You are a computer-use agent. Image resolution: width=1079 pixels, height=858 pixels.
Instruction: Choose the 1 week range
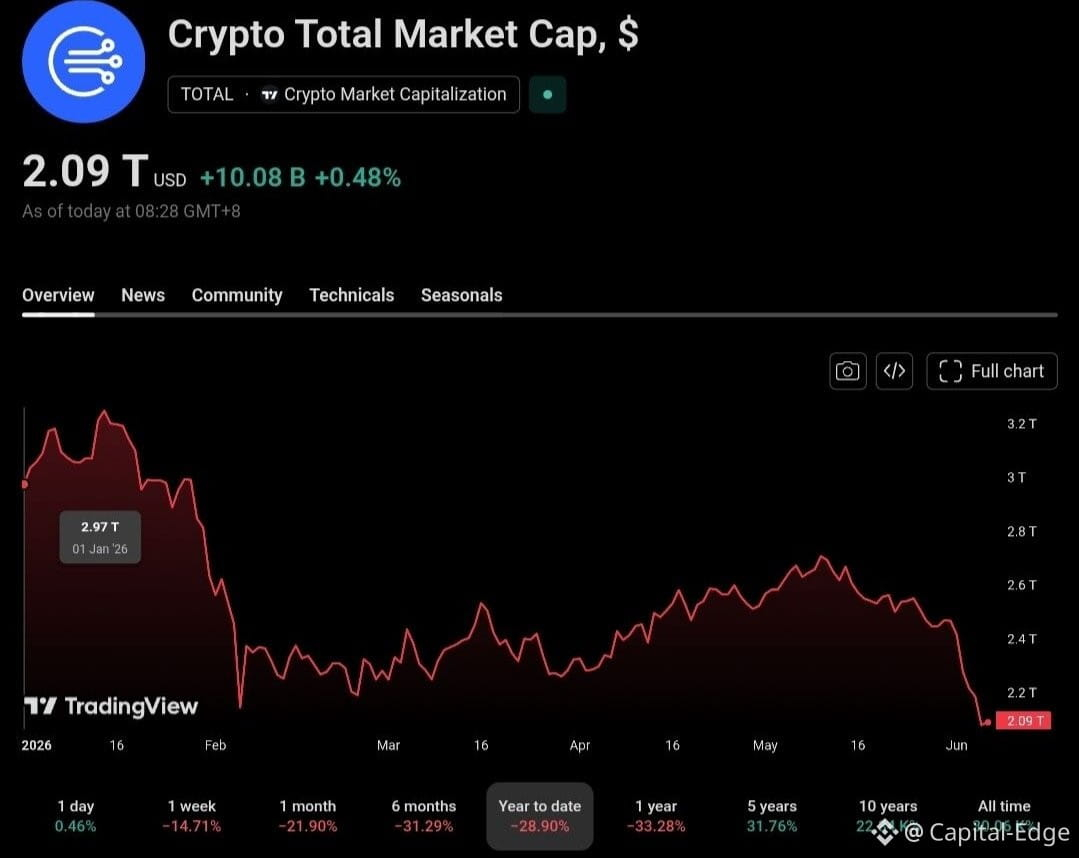[192, 816]
